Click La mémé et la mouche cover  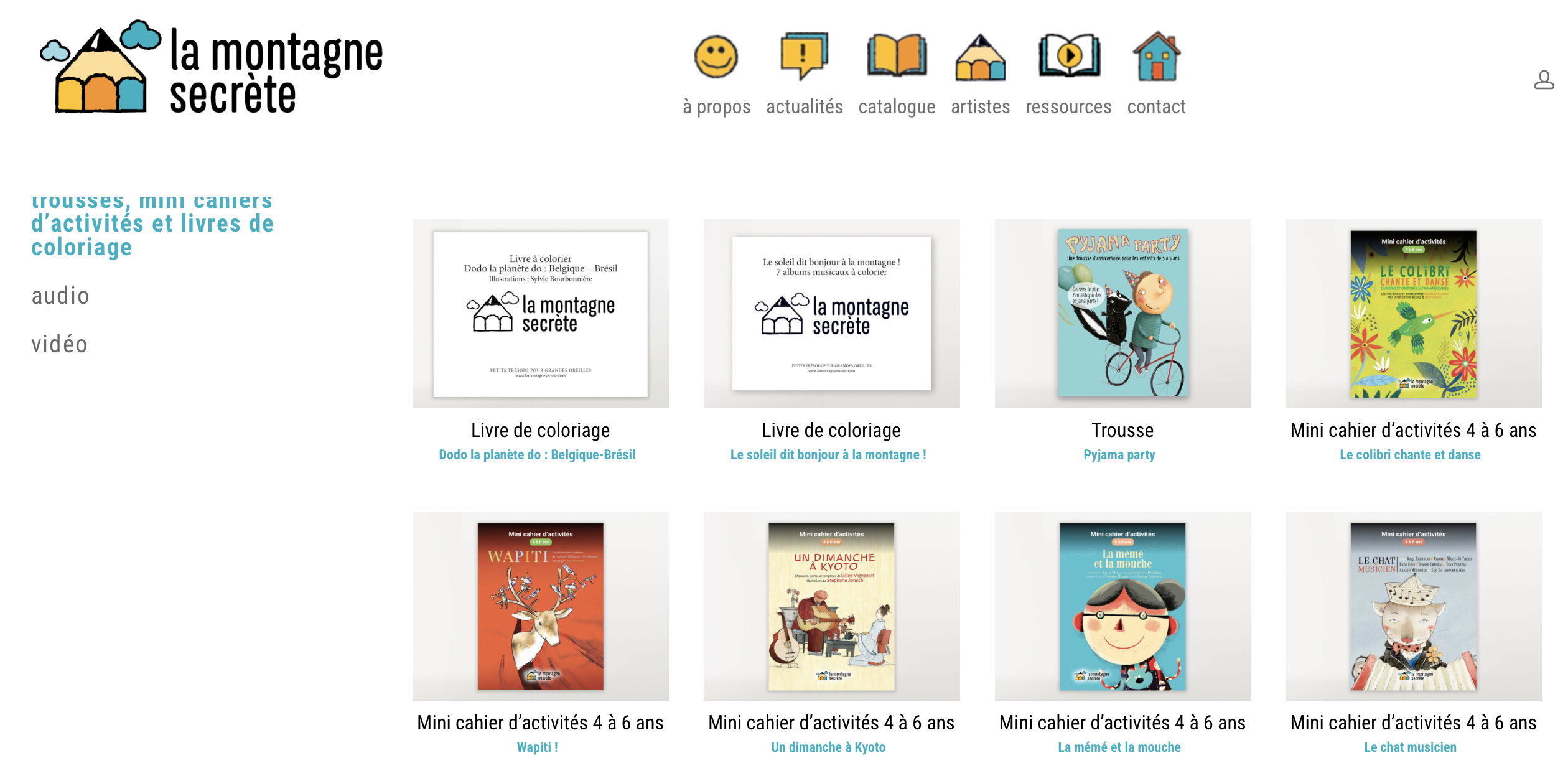point(1122,606)
